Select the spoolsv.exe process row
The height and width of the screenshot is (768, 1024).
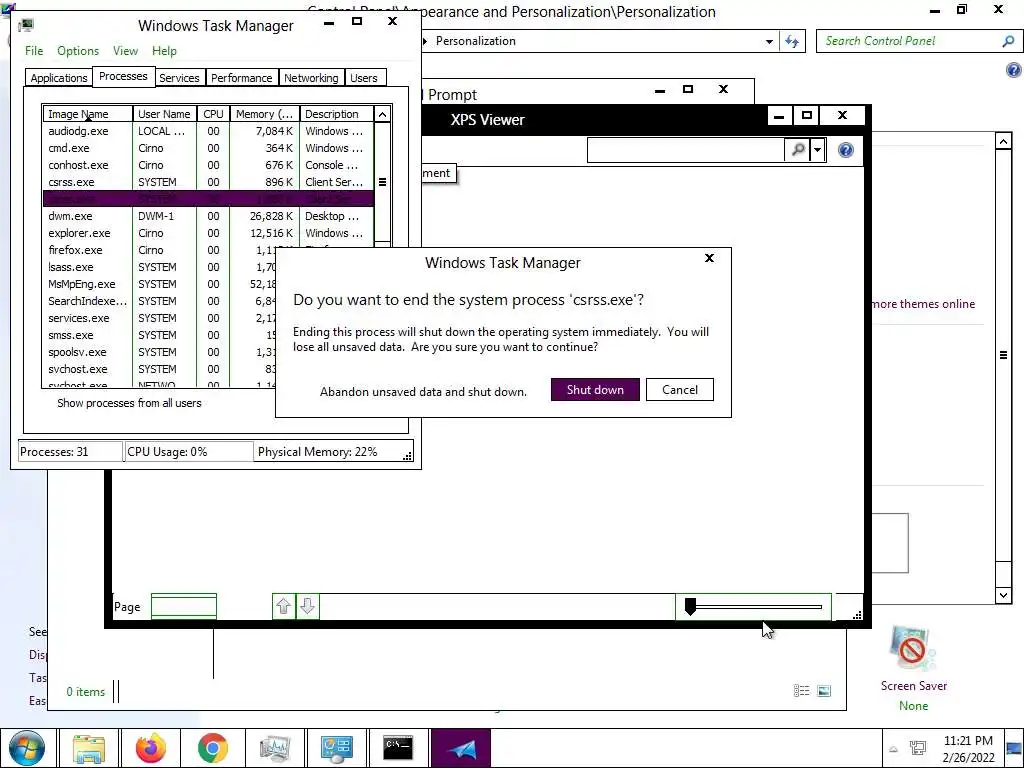click(x=159, y=352)
